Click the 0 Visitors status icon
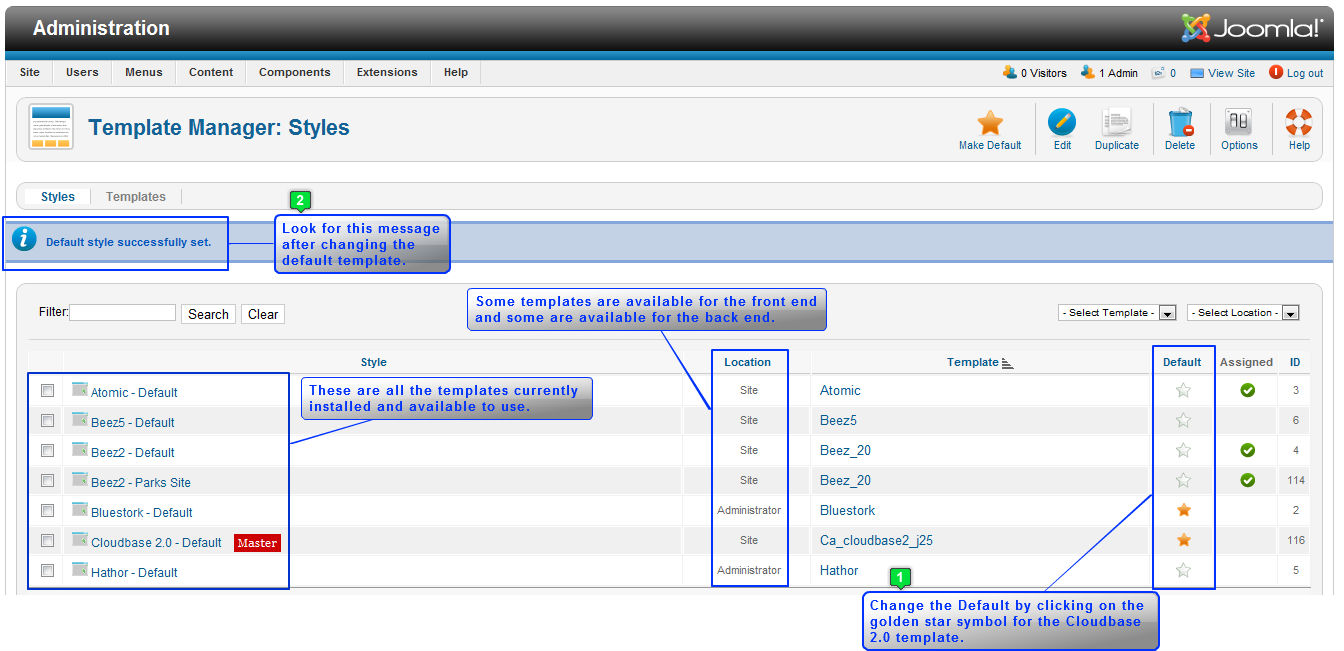Viewport: 1344px width, 651px height. [x=1010, y=72]
